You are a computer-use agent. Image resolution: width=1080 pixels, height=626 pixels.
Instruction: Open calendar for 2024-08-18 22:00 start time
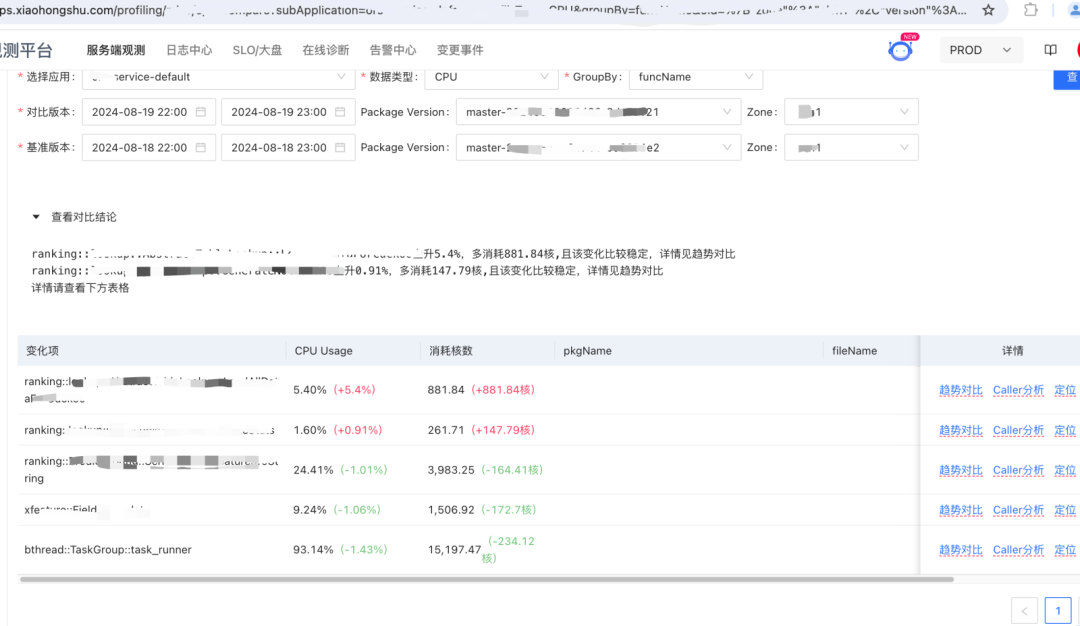200,147
